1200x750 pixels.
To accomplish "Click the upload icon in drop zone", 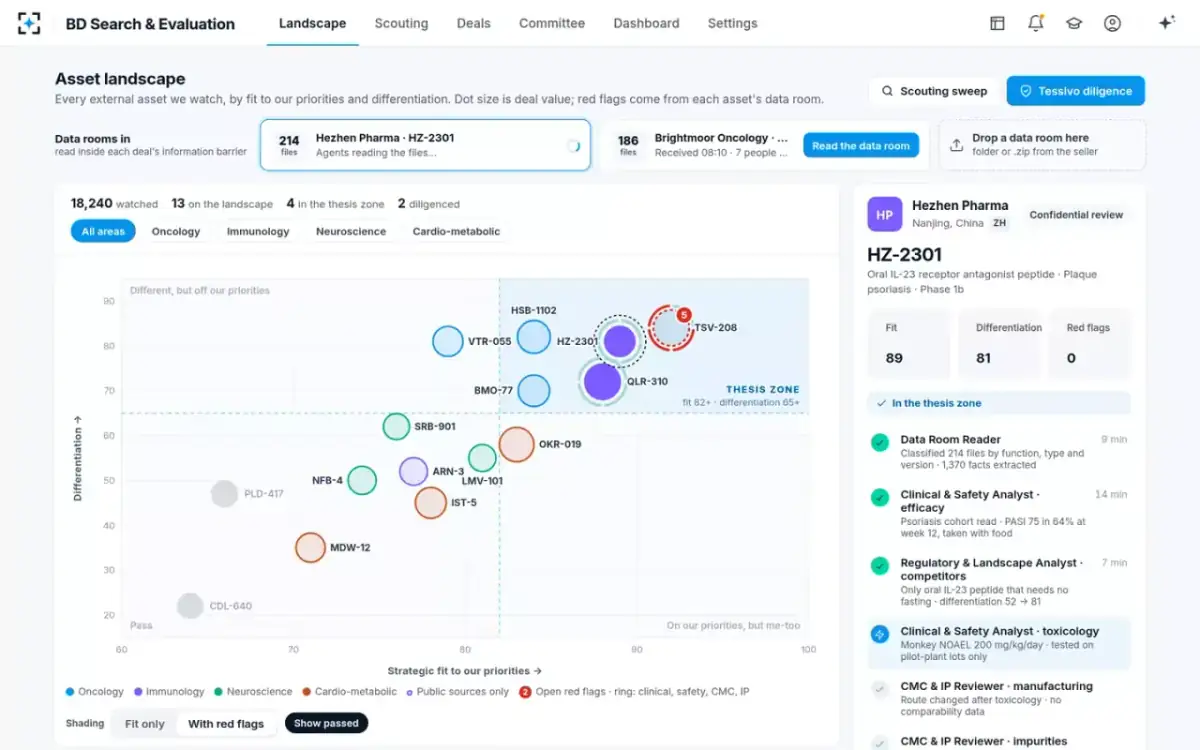I will (x=956, y=145).
